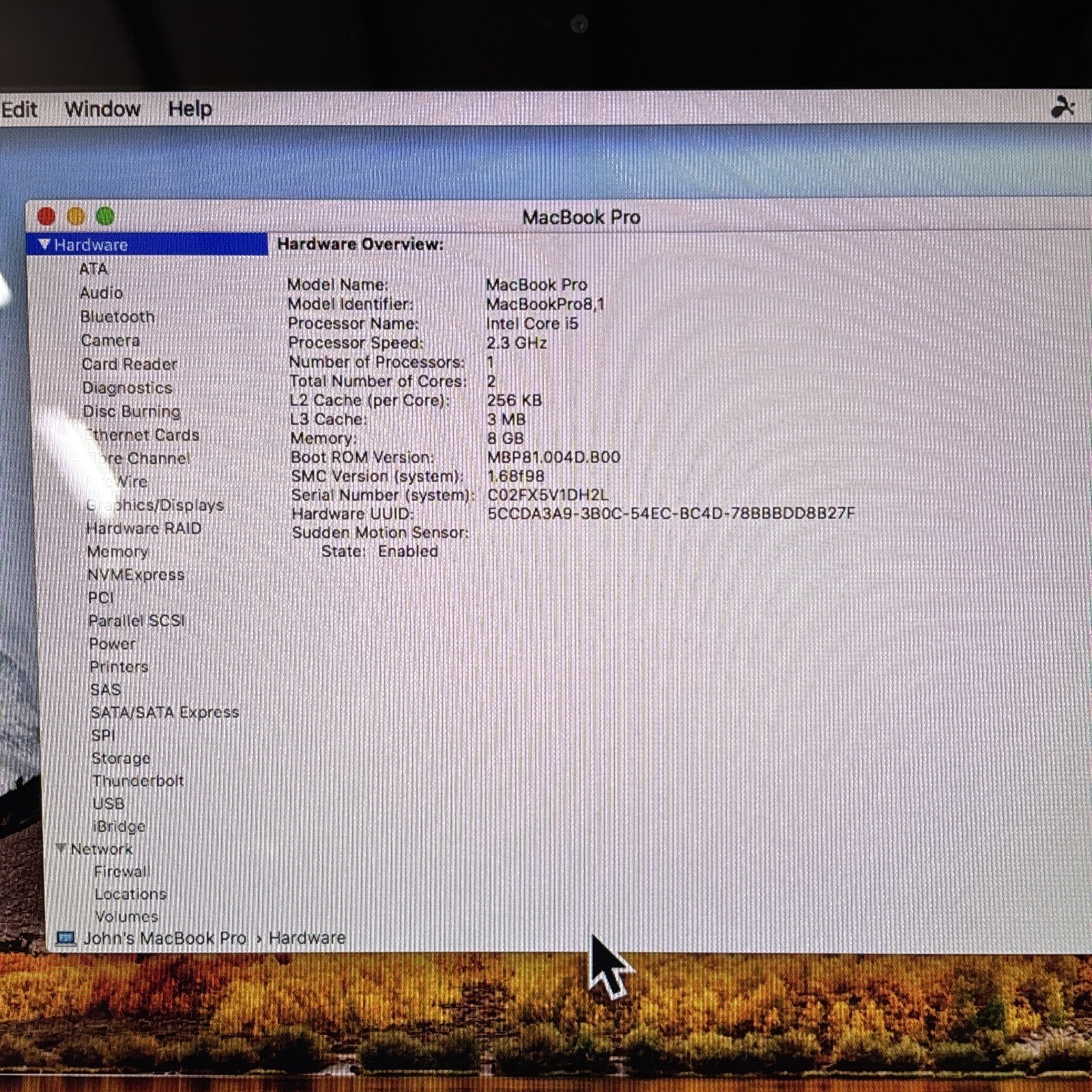Select Camera in the sidebar
This screenshot has height=1092, width=1092.
[111, 341]
